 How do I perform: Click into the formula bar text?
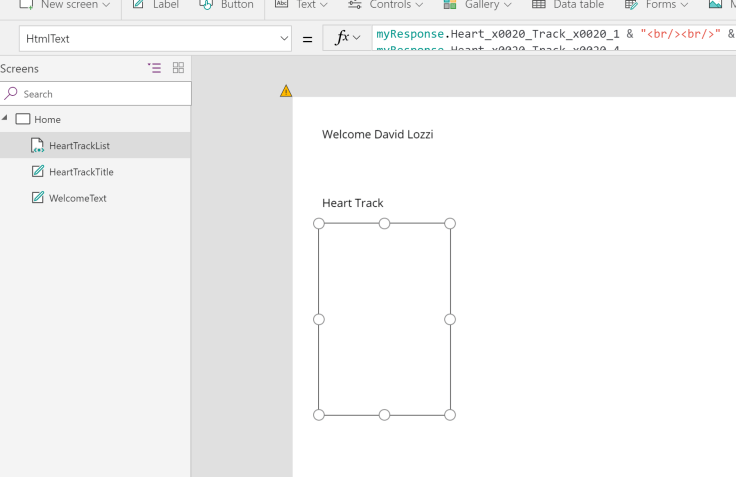(x=554, y=38)
